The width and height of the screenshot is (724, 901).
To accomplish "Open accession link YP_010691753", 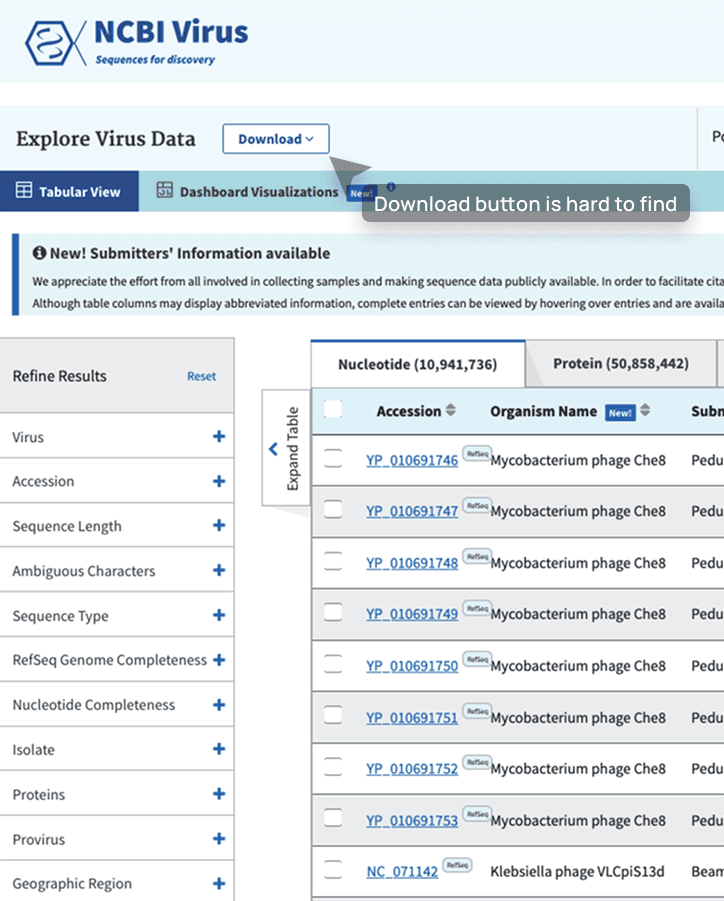I will (412, 821).
